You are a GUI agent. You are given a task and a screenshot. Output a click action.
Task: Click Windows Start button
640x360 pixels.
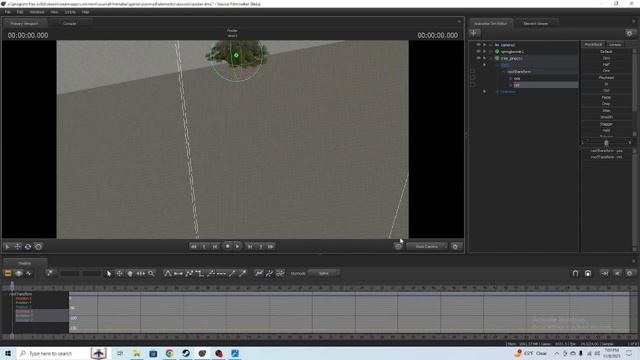tap(8, 353)
